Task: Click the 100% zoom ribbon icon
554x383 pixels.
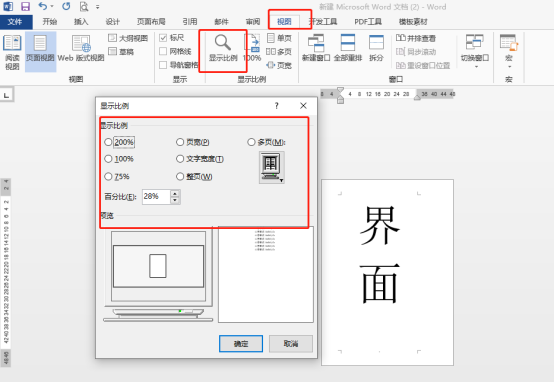Action: [x=252, y=48]
